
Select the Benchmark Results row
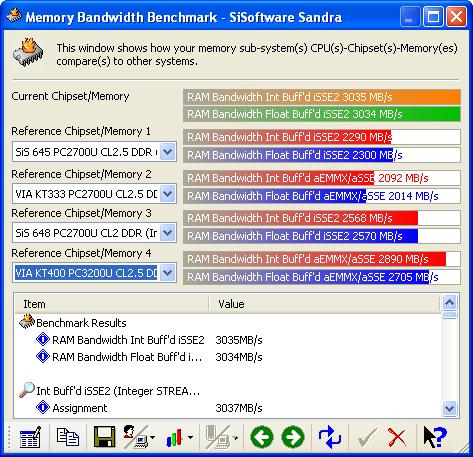[81, 323]
